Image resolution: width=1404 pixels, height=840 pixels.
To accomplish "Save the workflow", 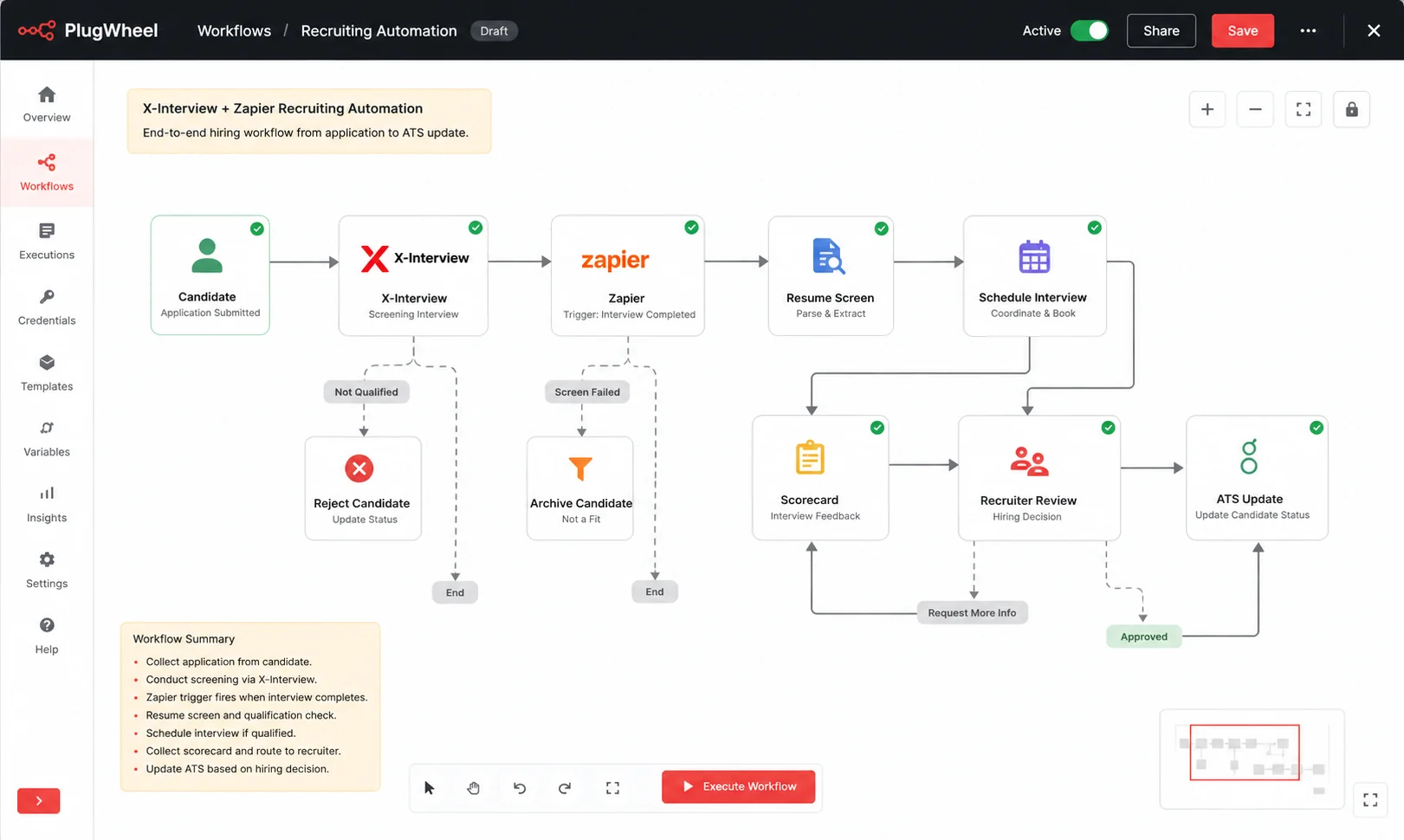I will [x=1243, y=30].
